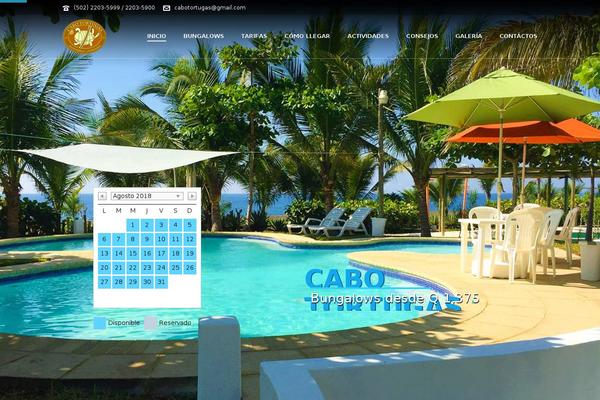
Task: Select day 4 in the calendar
Action: click(175, 225)
